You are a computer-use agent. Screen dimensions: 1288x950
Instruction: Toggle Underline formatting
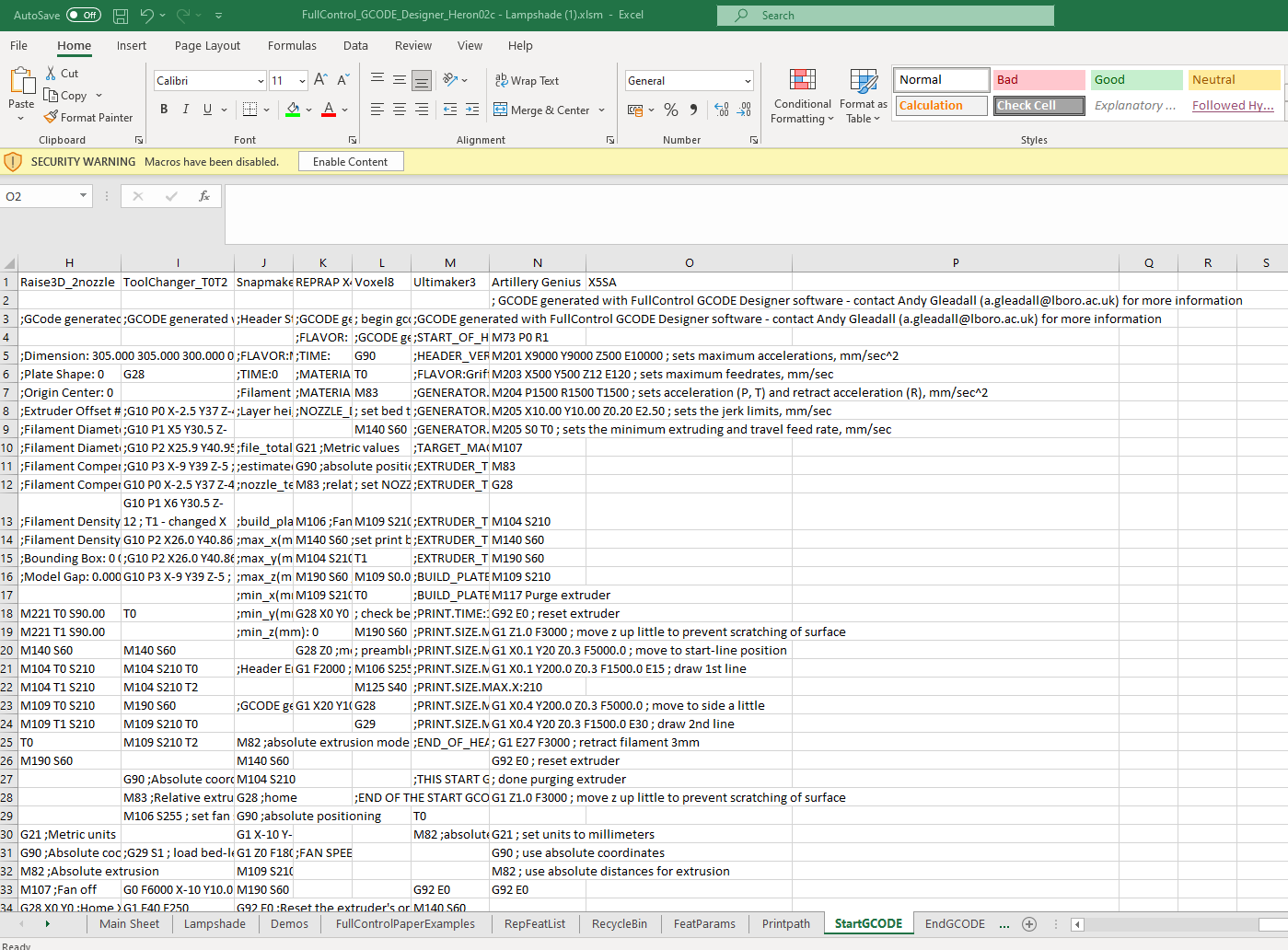pos(207,110)
